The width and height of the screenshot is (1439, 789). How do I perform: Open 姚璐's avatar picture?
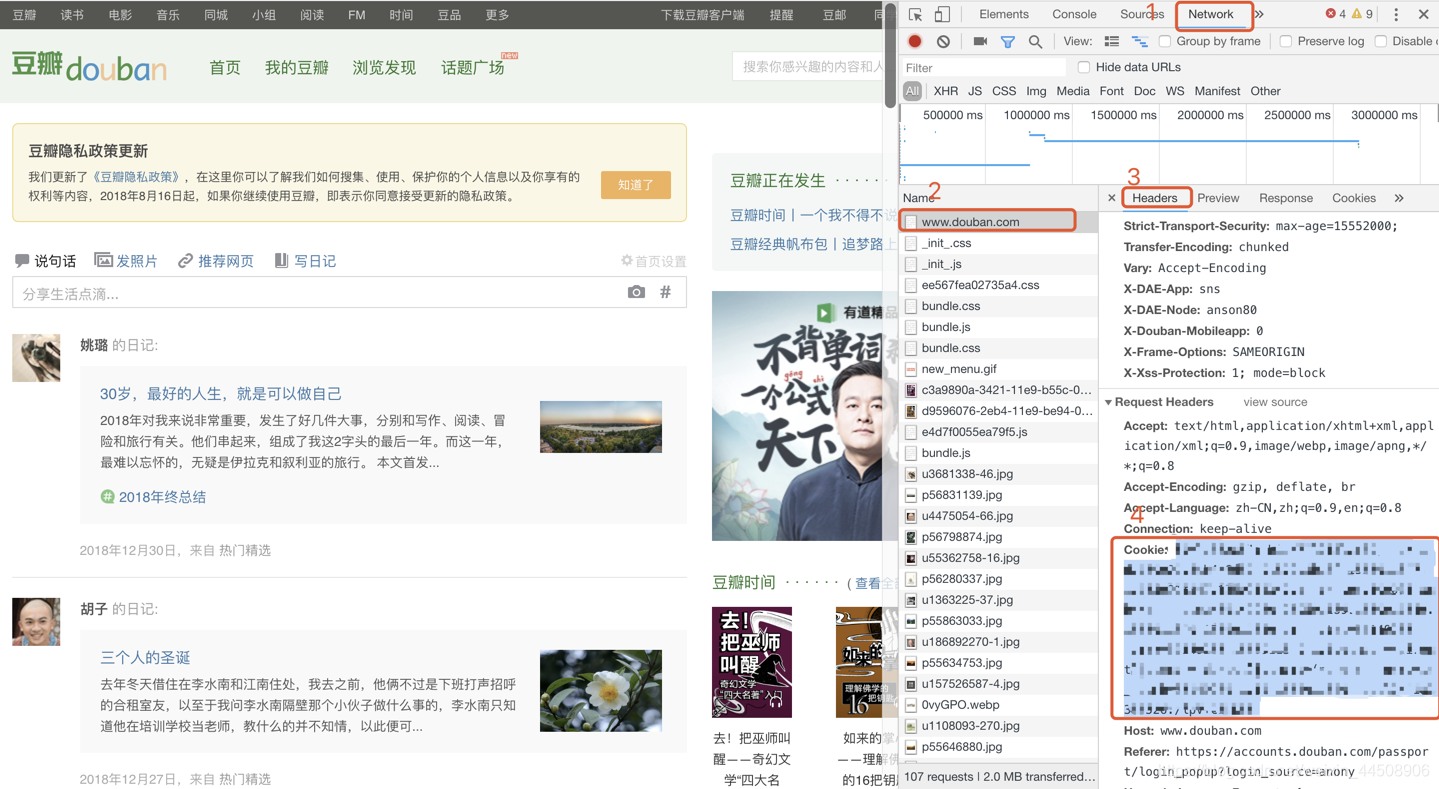click(36, 358)
